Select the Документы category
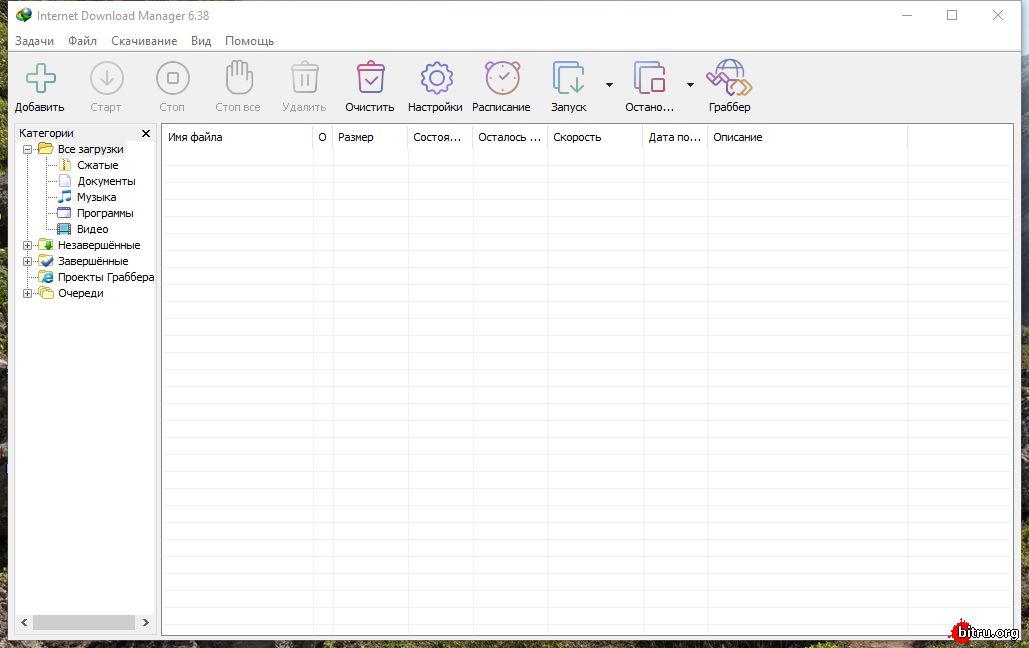 106,181
